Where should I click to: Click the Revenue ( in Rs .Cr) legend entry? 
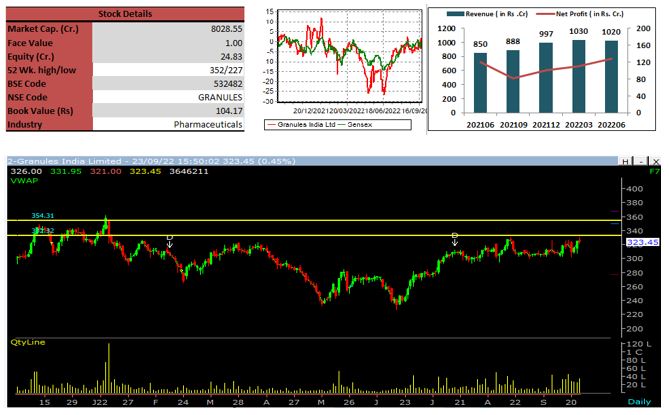(487, 14)
